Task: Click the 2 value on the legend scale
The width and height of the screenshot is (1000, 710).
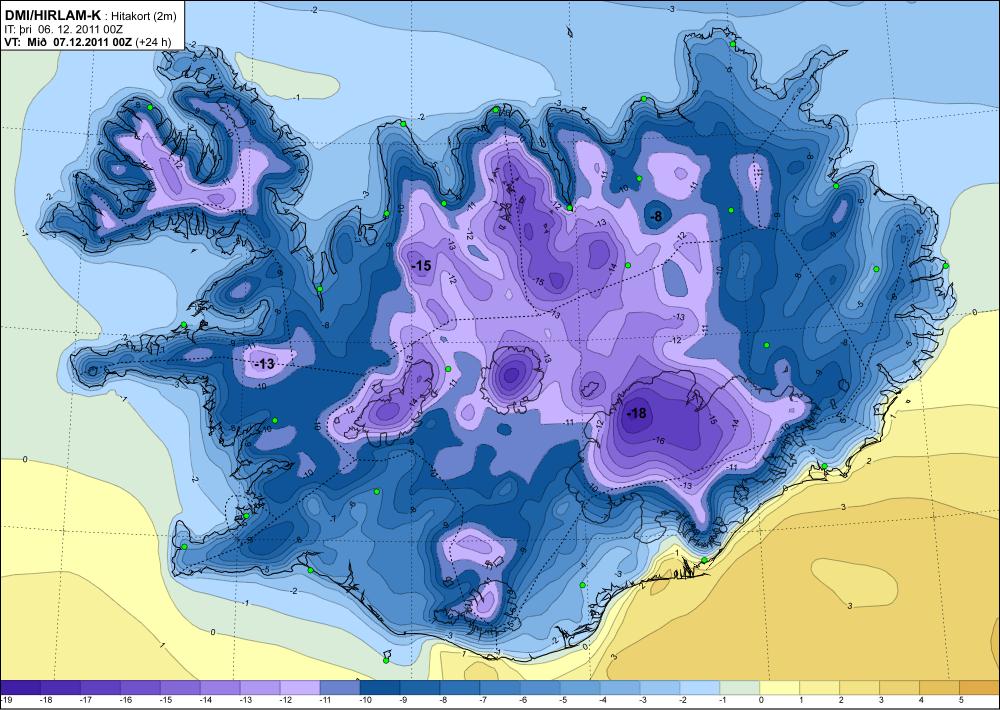Action: click(839, 700)
